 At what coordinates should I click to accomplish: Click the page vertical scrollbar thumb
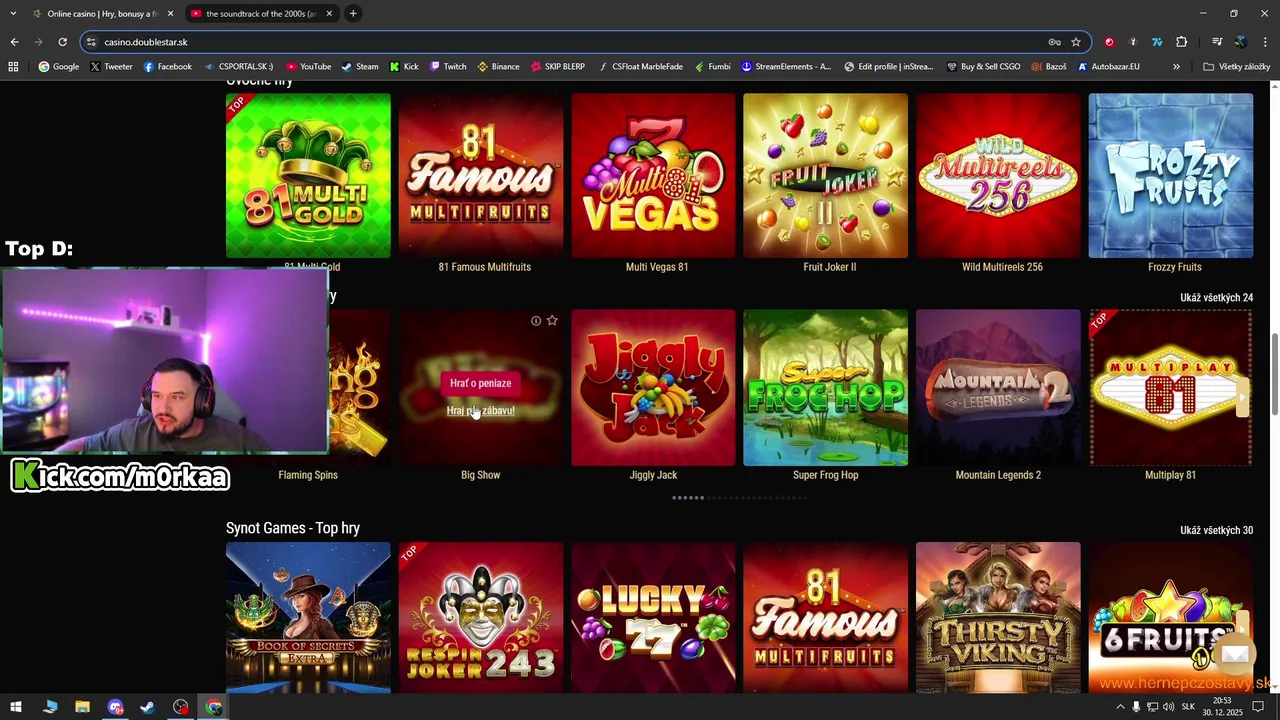point(1274,375)
